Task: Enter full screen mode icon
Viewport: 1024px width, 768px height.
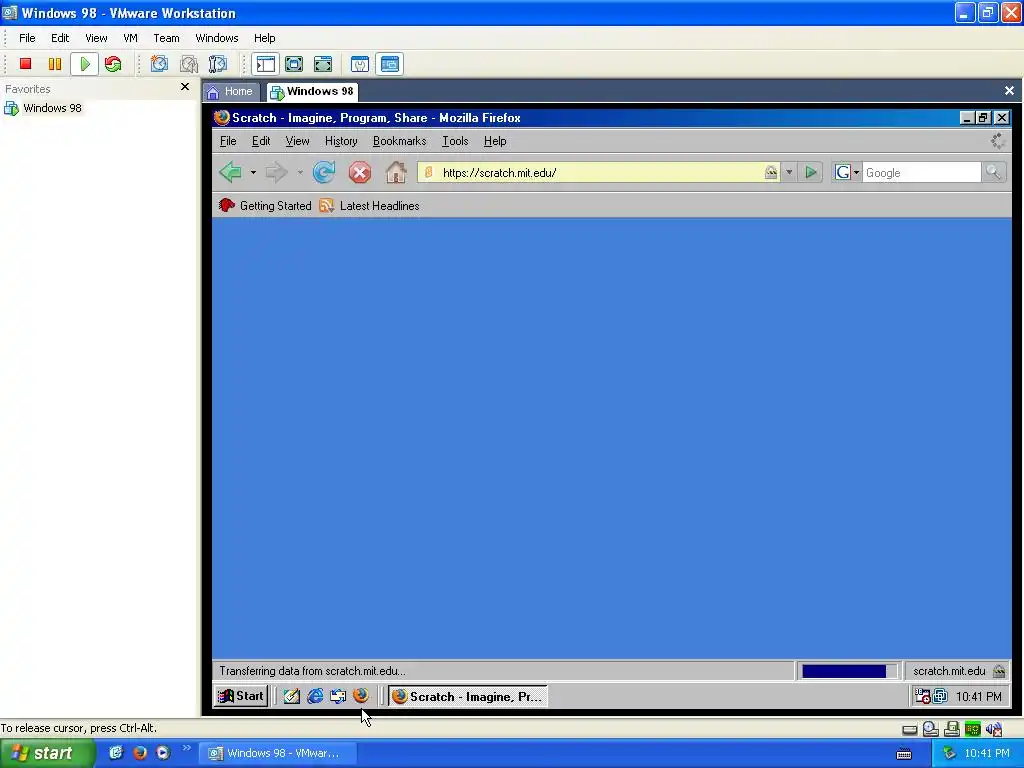Action: point(323,64)
